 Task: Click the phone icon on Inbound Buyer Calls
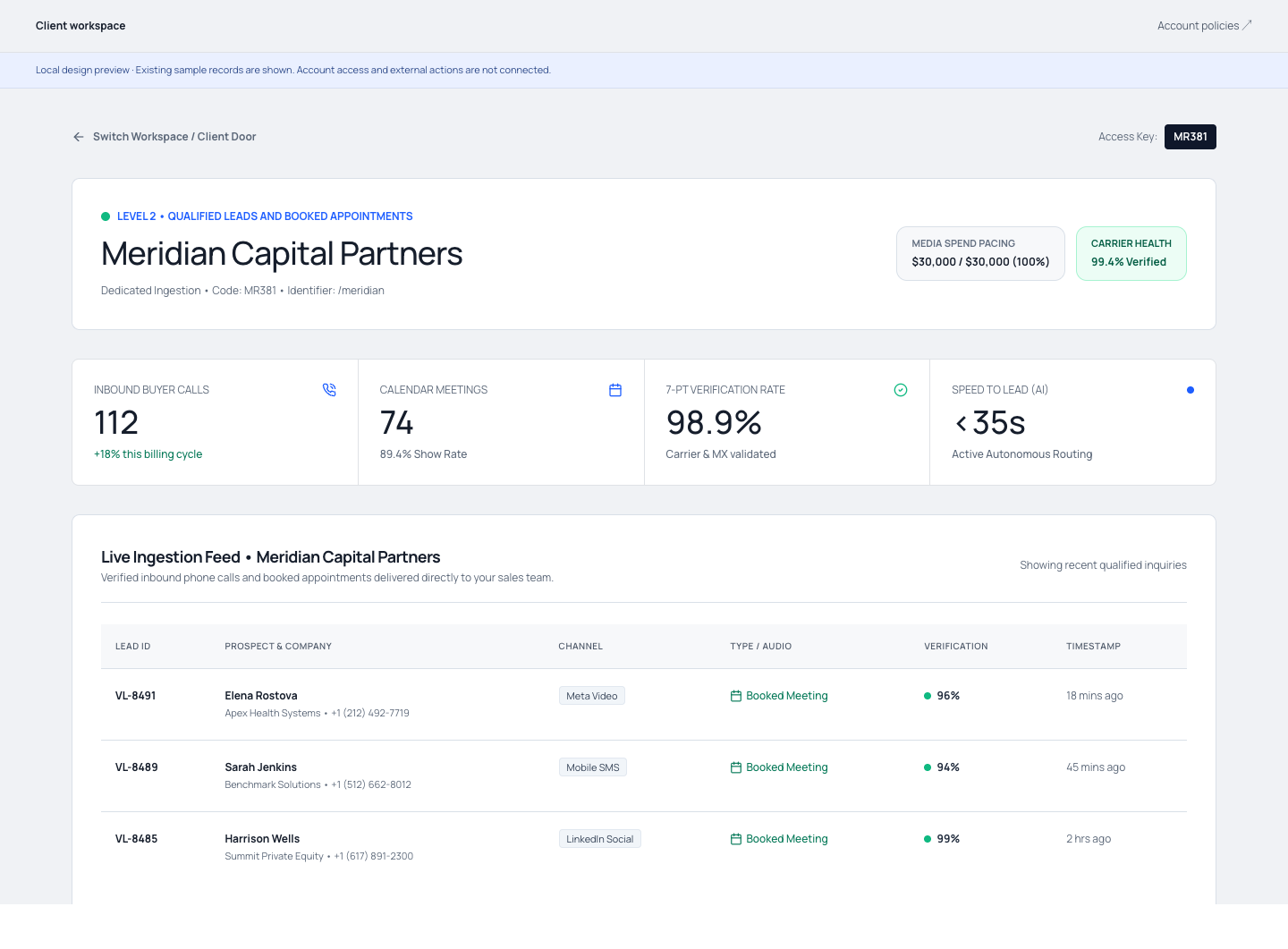coord(329,390)
